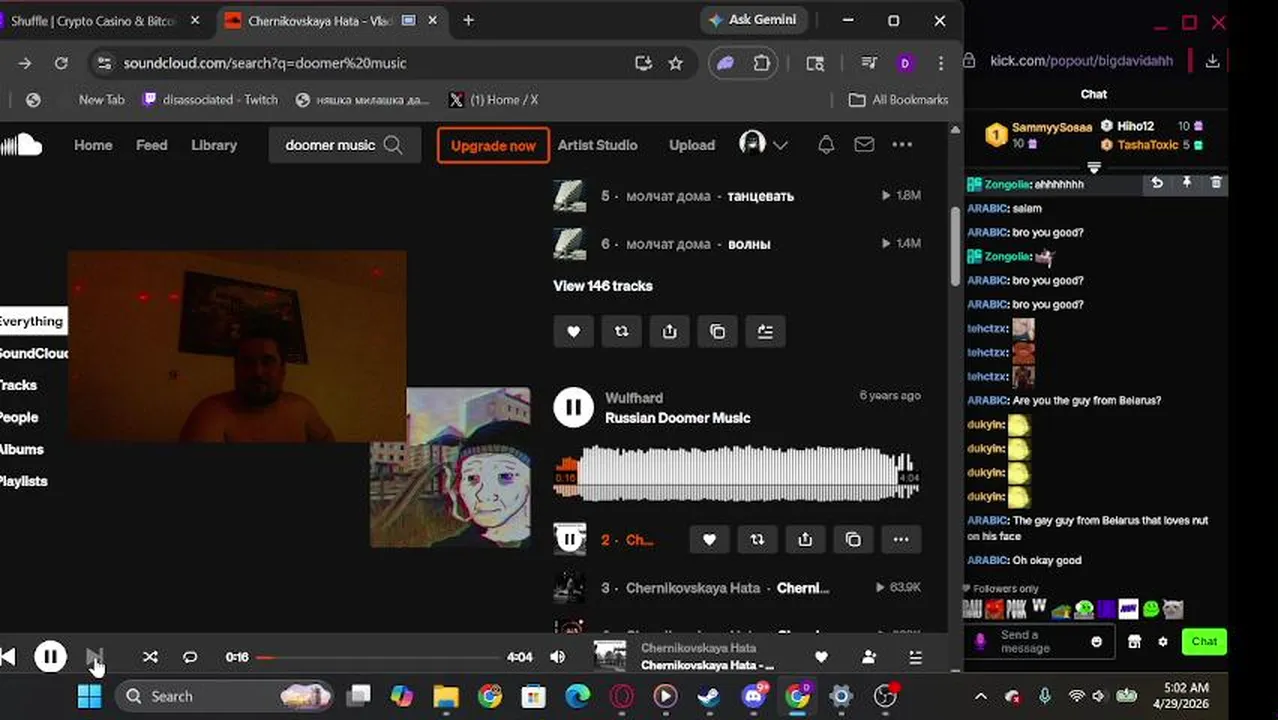
Task: Add молчат дома album to Next up
Action: (x=766, y=332)
